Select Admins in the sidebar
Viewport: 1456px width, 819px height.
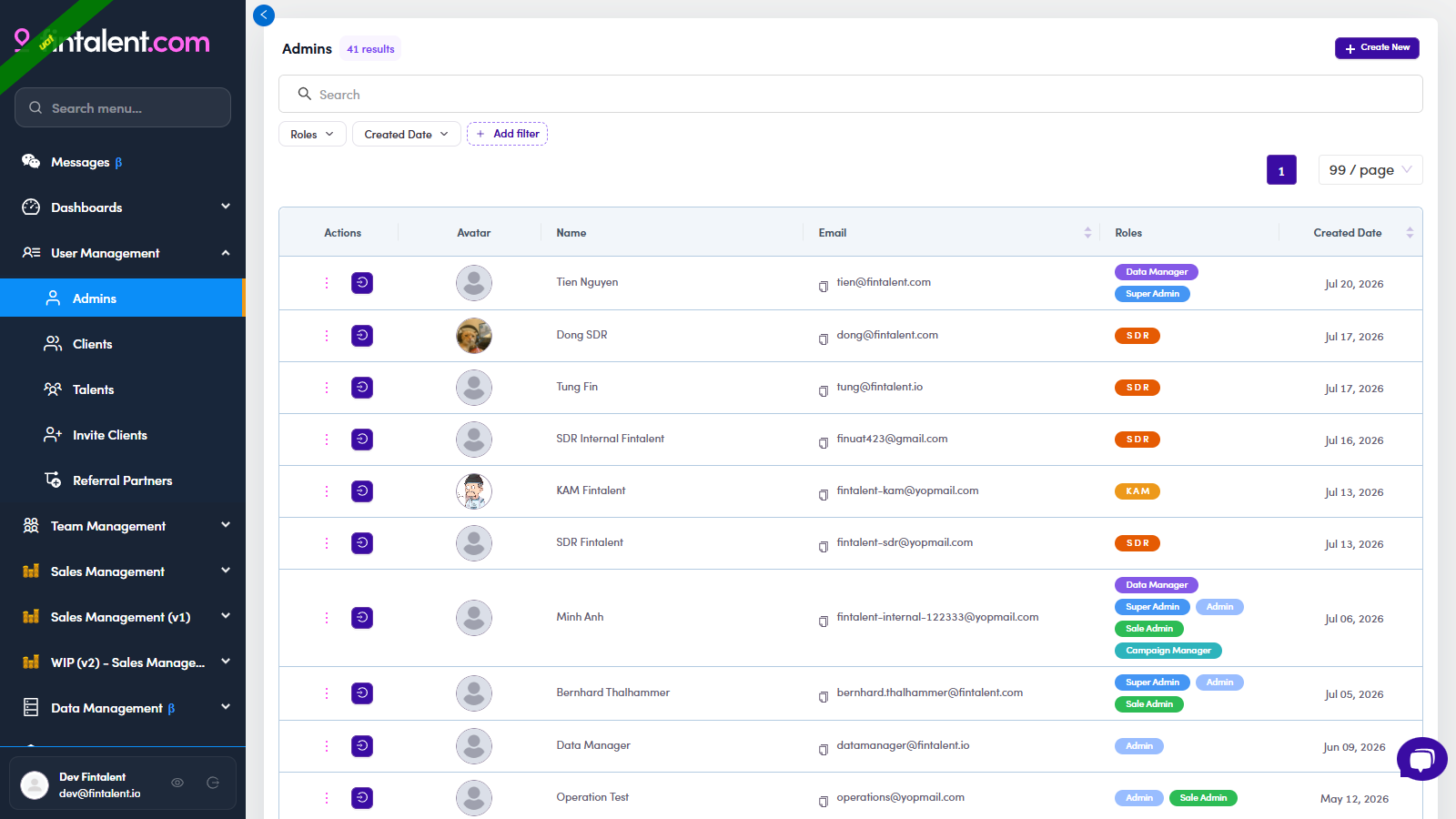pos(123,298)
